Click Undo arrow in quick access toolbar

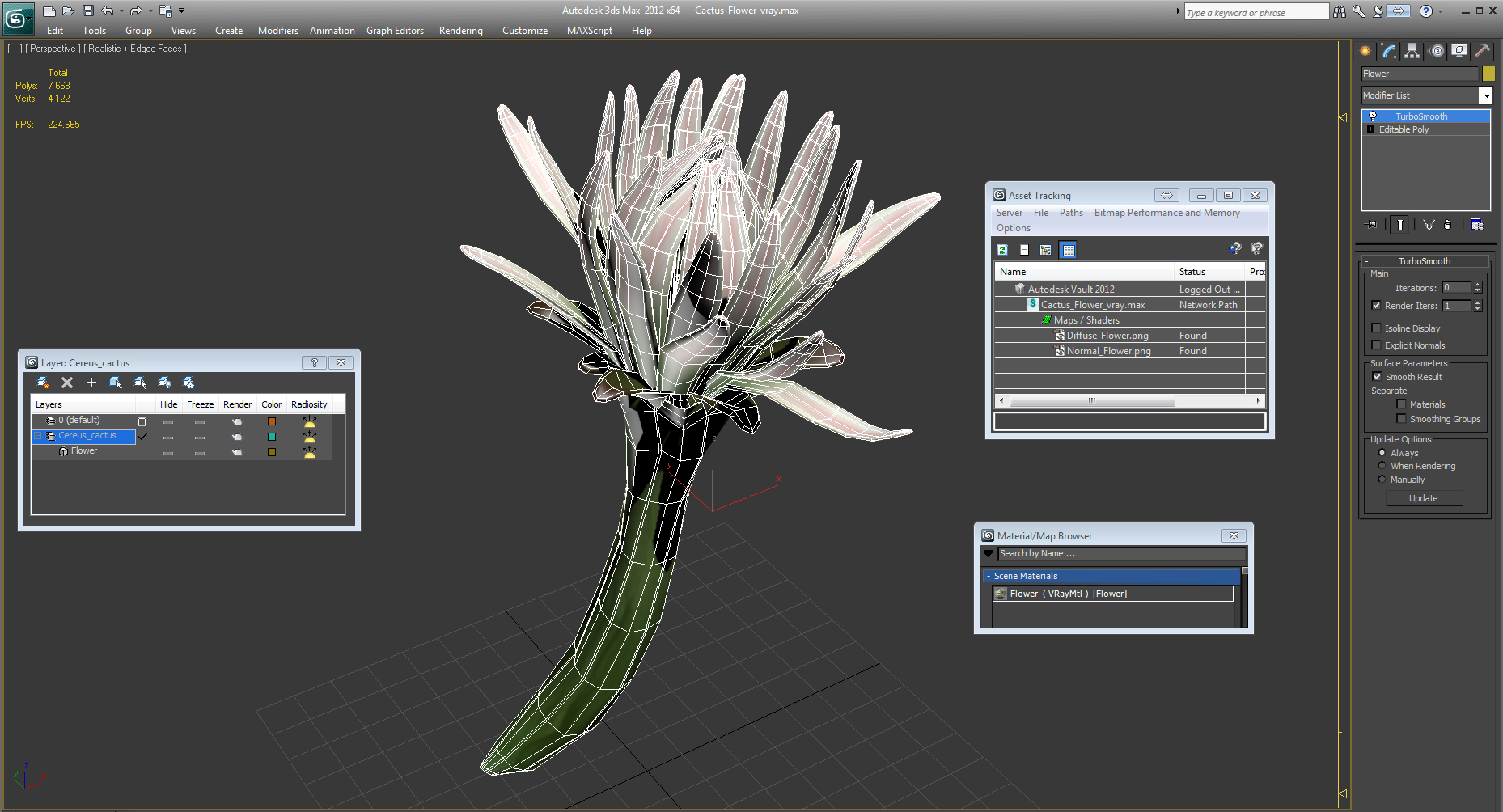[108, 11]
